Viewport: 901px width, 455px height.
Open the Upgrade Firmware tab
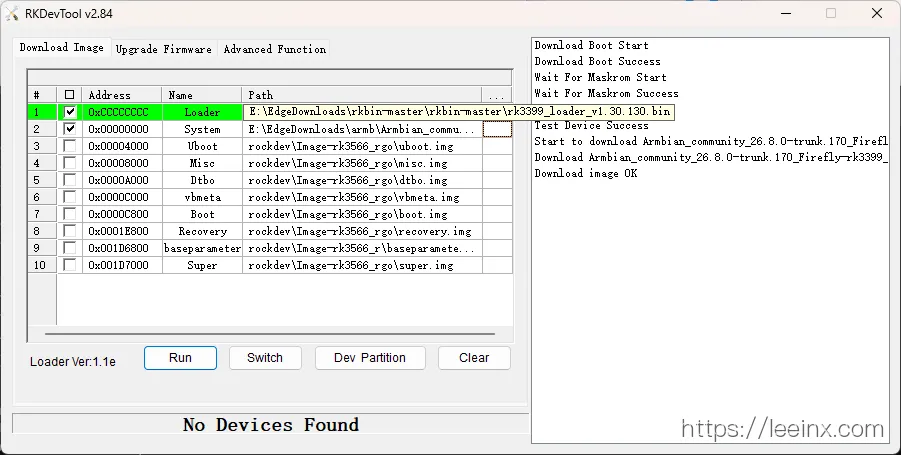pyautogui.click(x=164, y=49)
